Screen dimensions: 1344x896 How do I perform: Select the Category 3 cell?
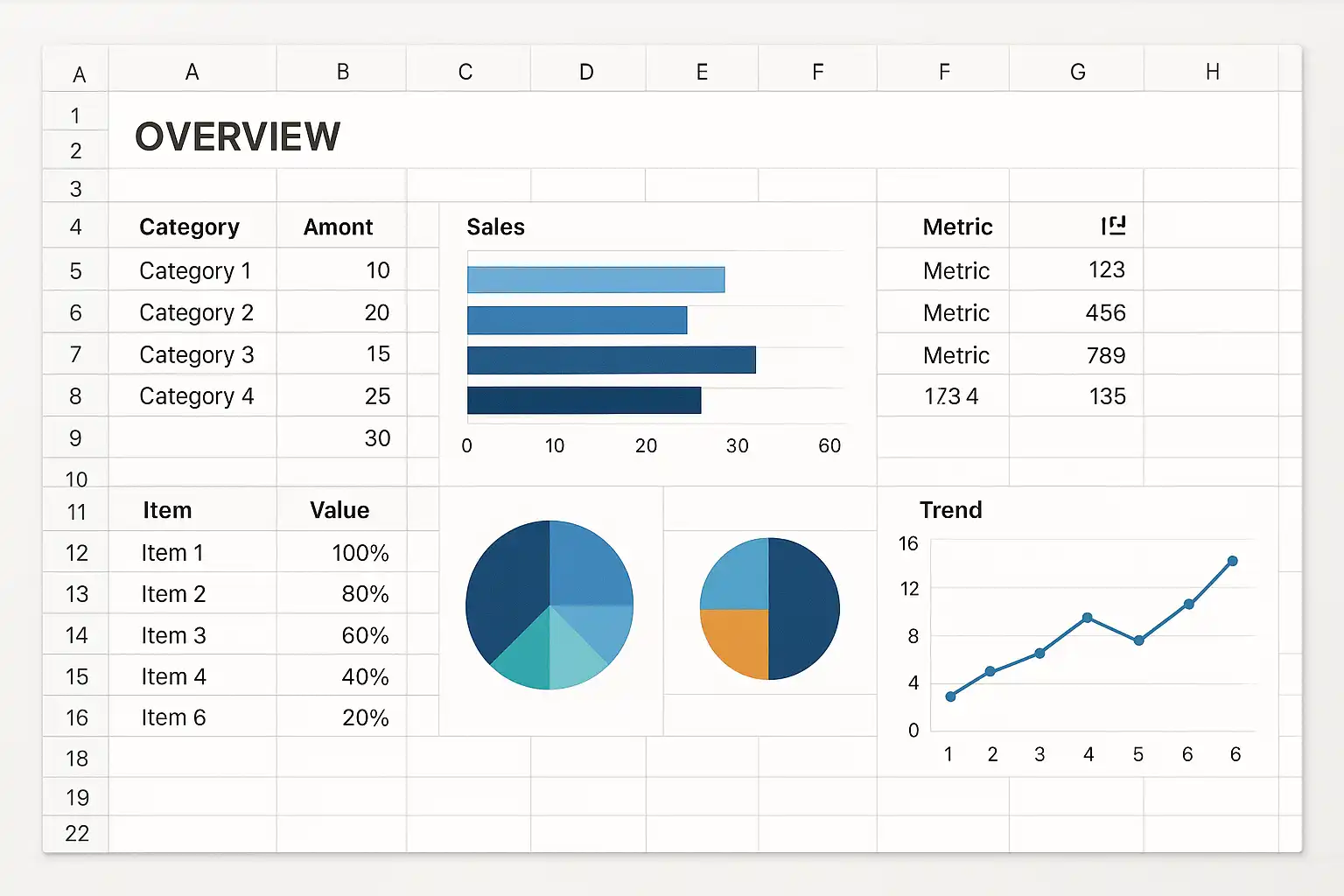[196, 354]
